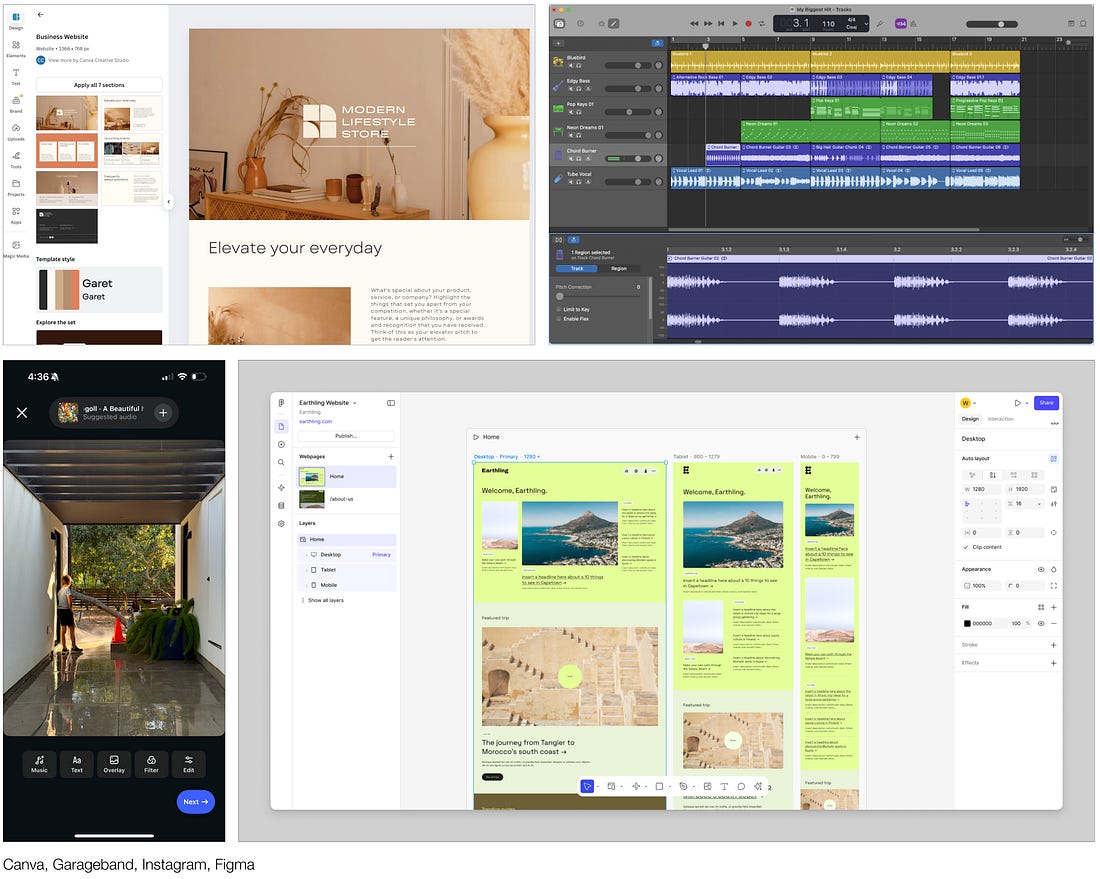Open the GarageBand tuner icon
Image resolution: width=1100 pixels, height=879 pixels.
click(880, 23)
